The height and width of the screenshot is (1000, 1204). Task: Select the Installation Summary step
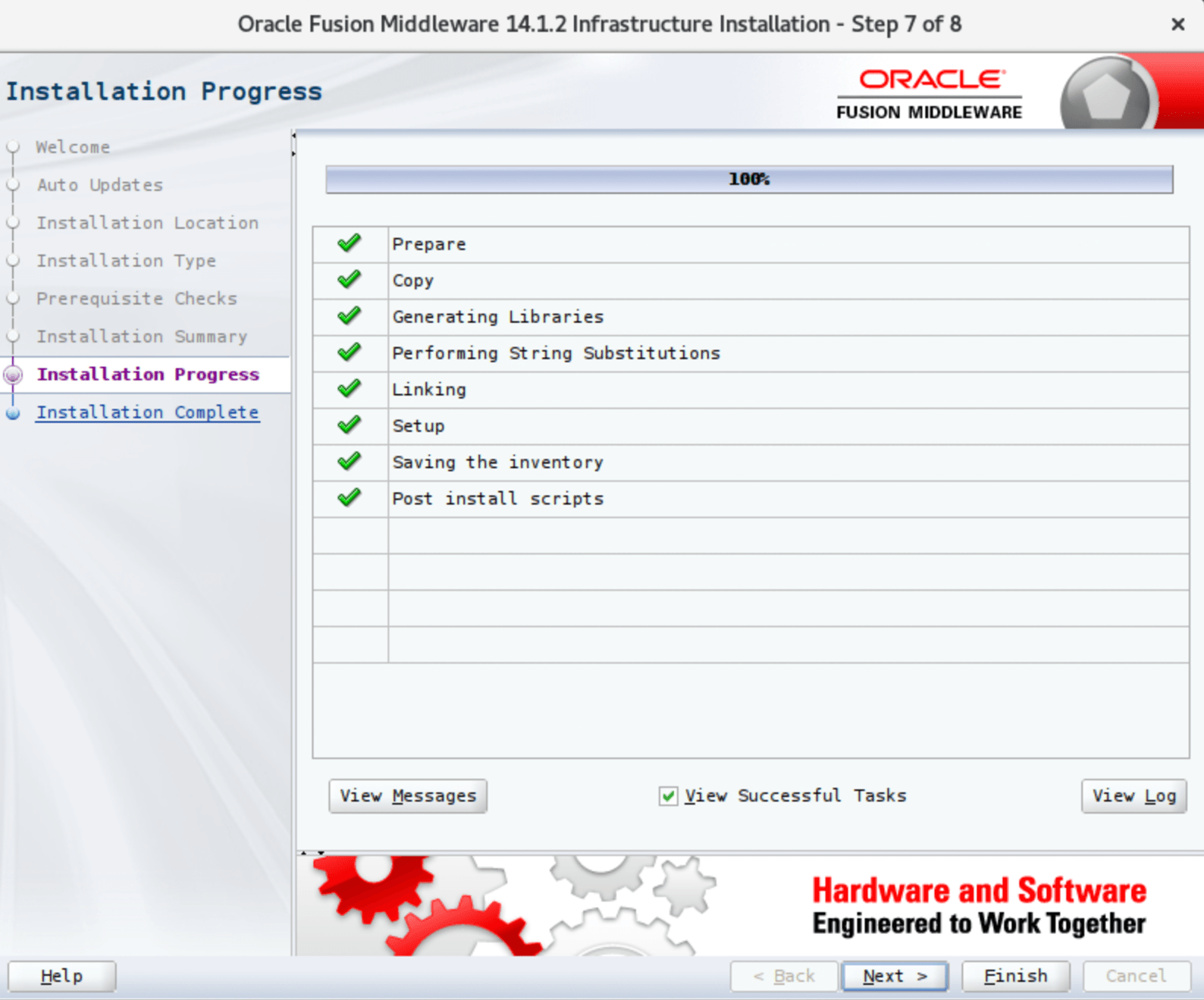click(x=142, y=337)
